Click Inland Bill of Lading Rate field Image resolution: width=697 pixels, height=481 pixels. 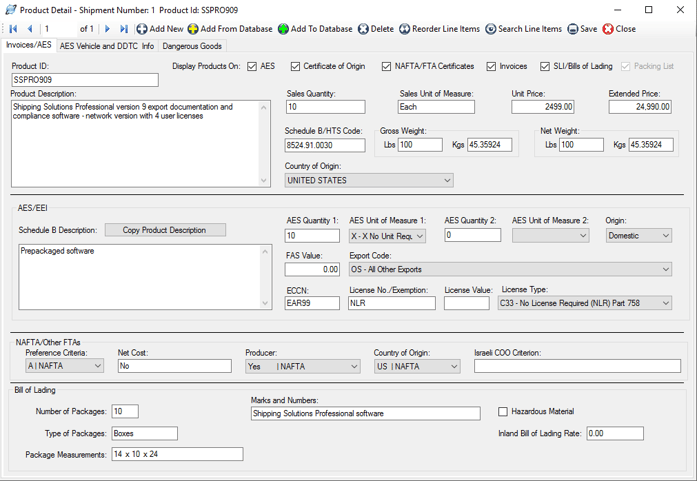615,433
